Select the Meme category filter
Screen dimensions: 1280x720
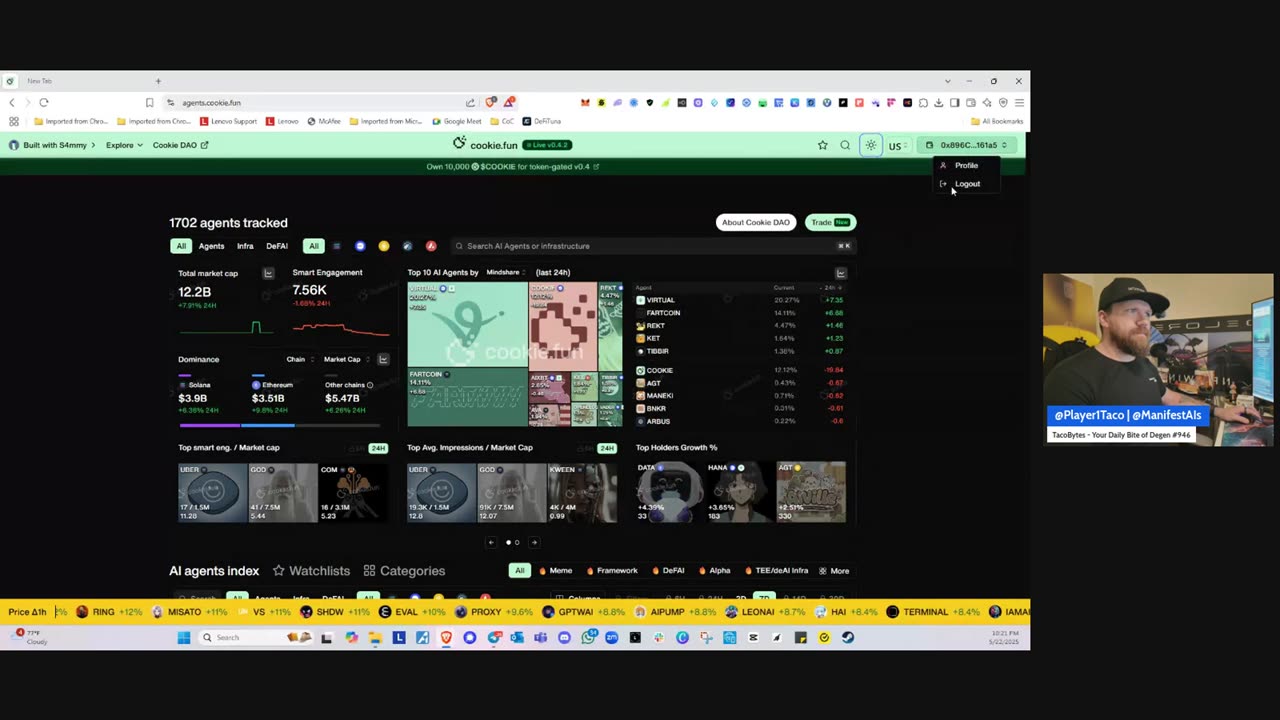pos(556,571)
